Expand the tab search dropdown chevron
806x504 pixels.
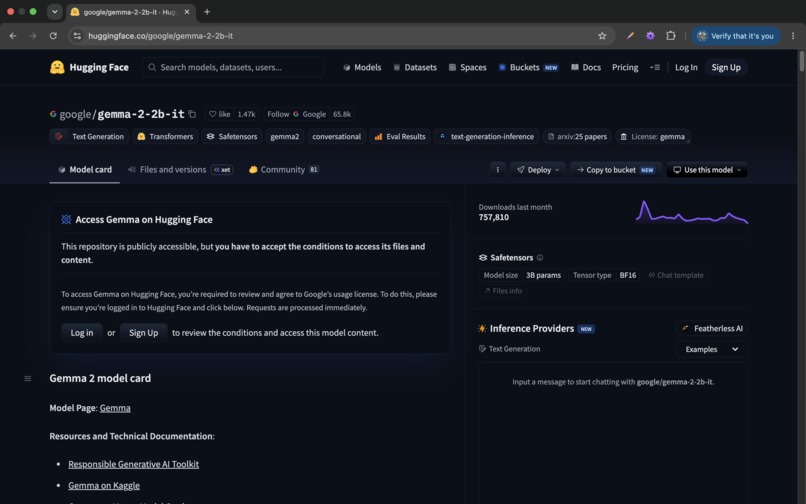click(54, 12)
